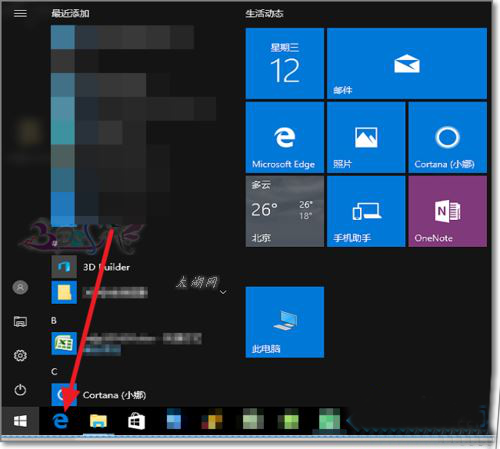Launch Edge from the taskbar
This screenshot has width=500, height=449.
(61, 421)
